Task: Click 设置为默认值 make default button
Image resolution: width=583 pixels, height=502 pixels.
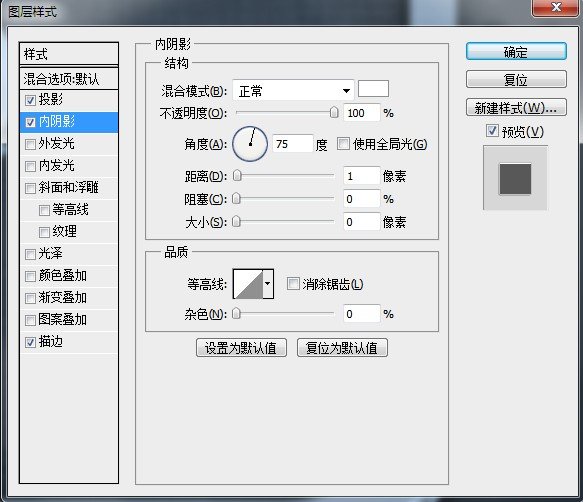Action: (241, 348)
